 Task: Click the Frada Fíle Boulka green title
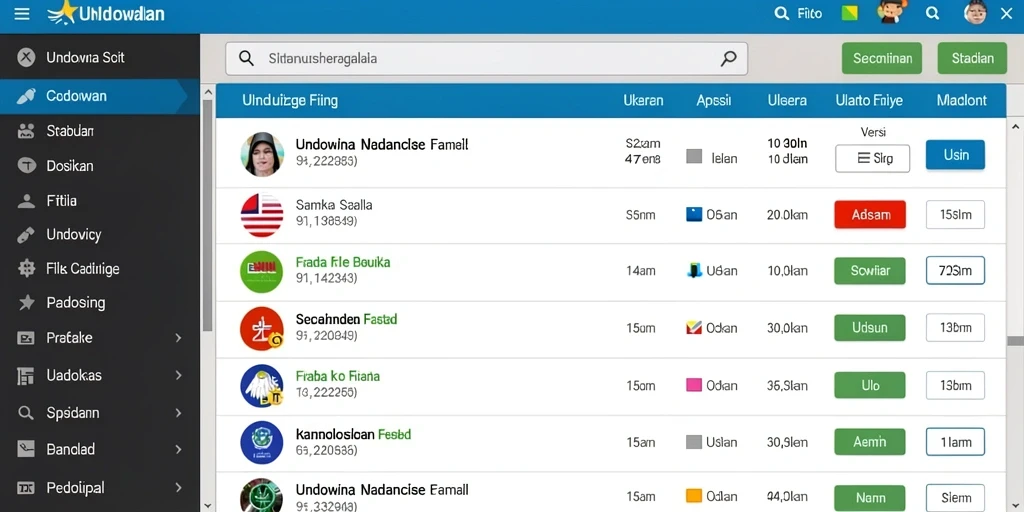click(343, 263)
